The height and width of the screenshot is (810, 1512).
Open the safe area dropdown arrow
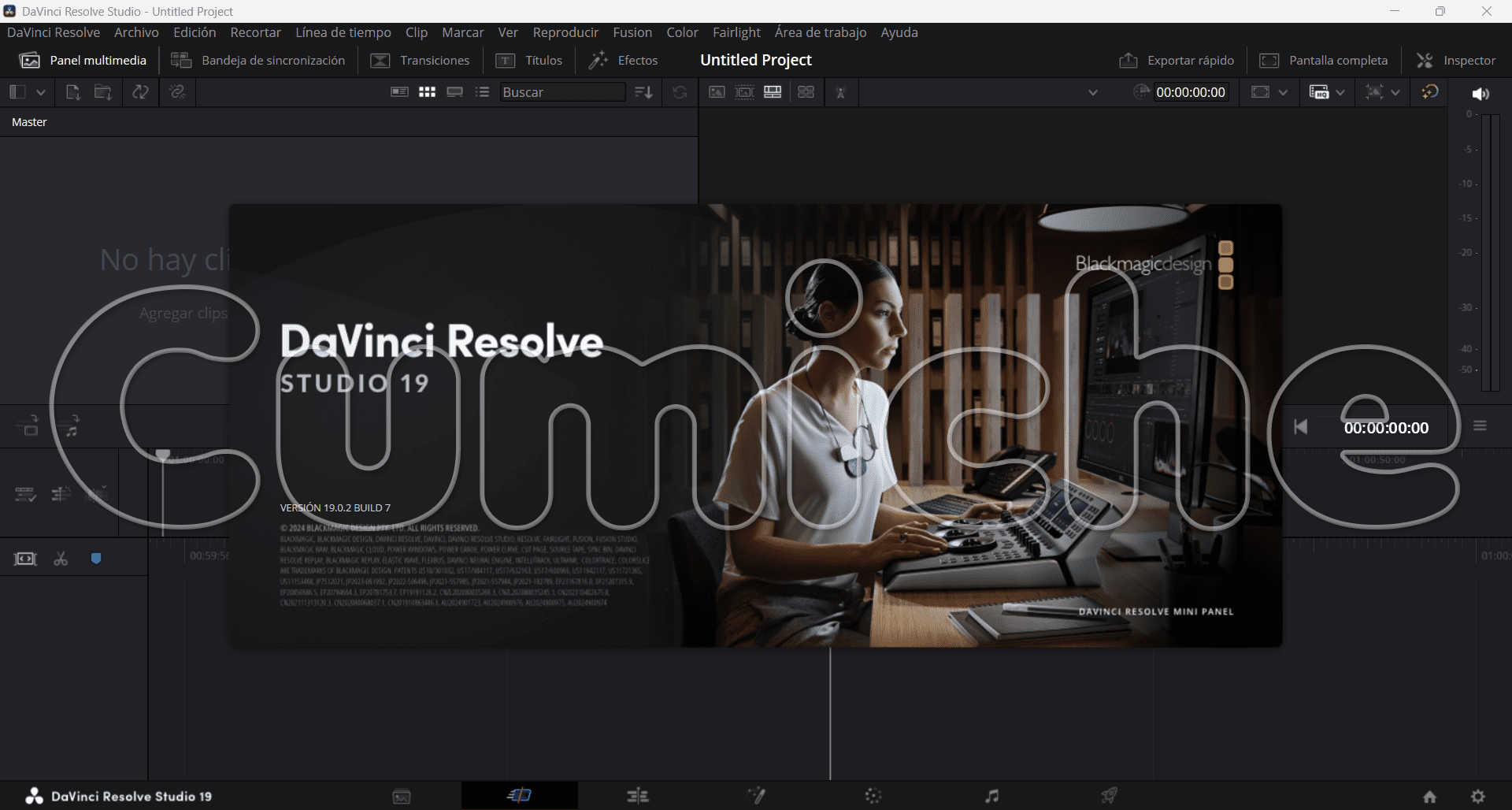1283,92
